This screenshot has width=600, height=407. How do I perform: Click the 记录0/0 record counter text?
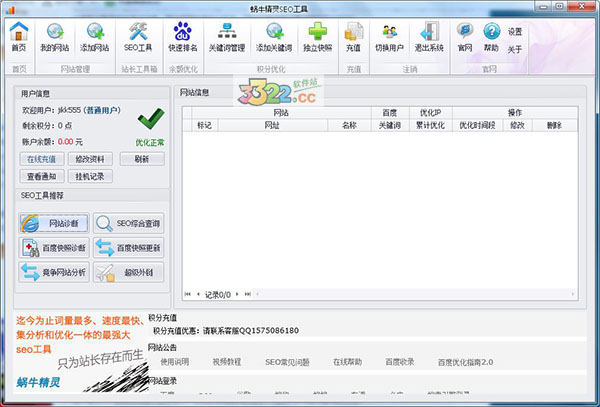tap(218, 295)
